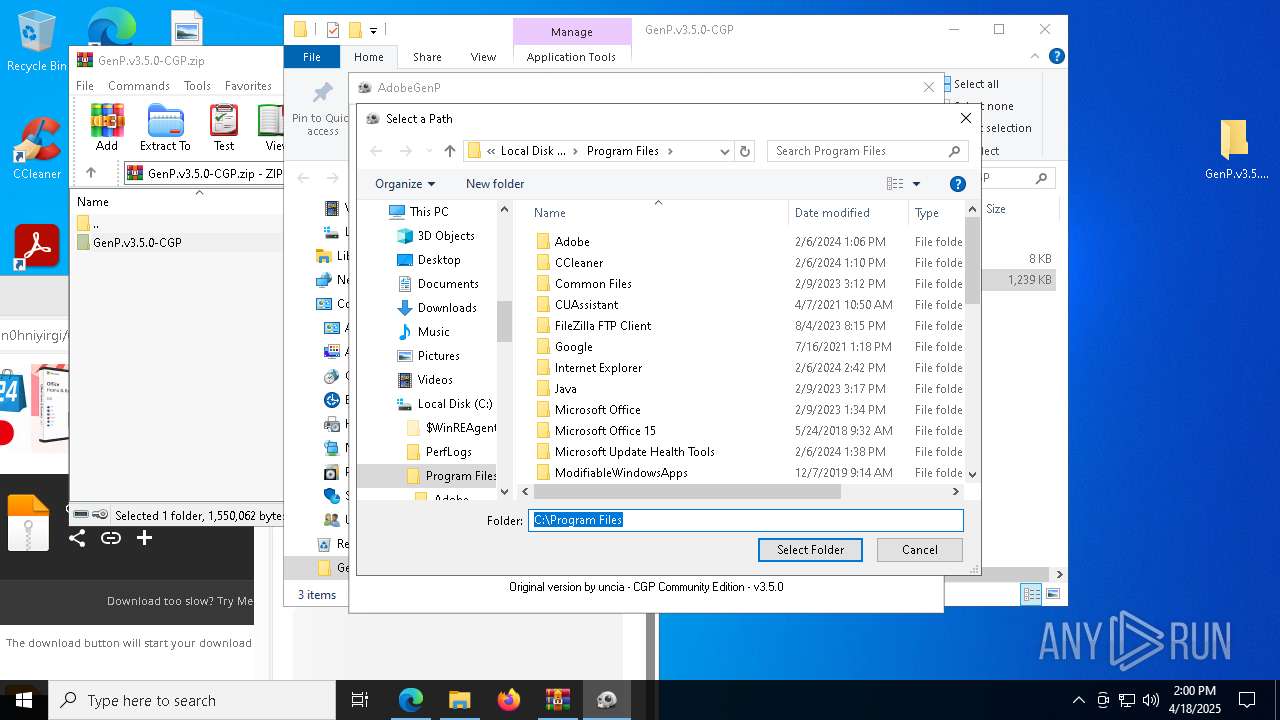Open Application Tools ribbon tab
The height and width of the screenshot is (720, 1280).
571,57
